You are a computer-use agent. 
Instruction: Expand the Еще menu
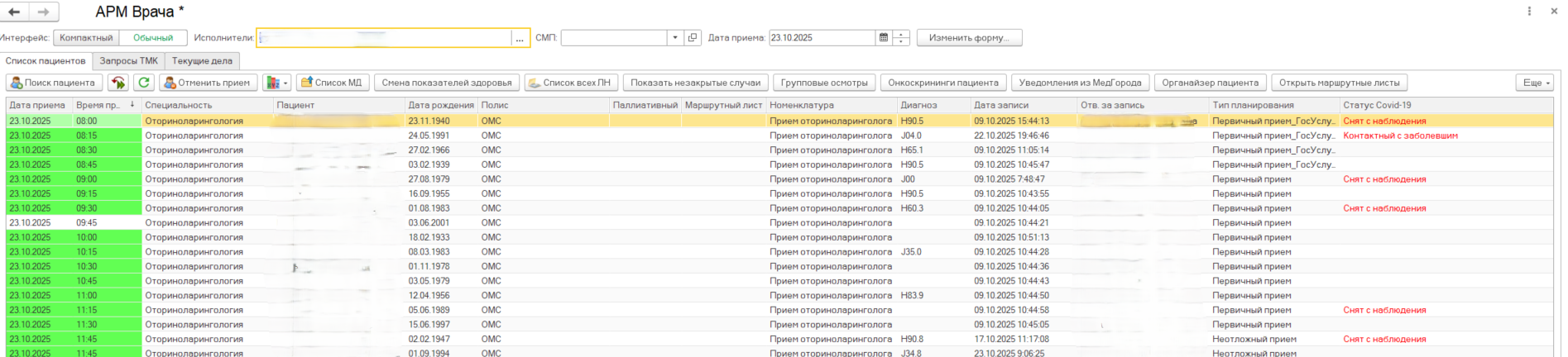pos(1536,83)
